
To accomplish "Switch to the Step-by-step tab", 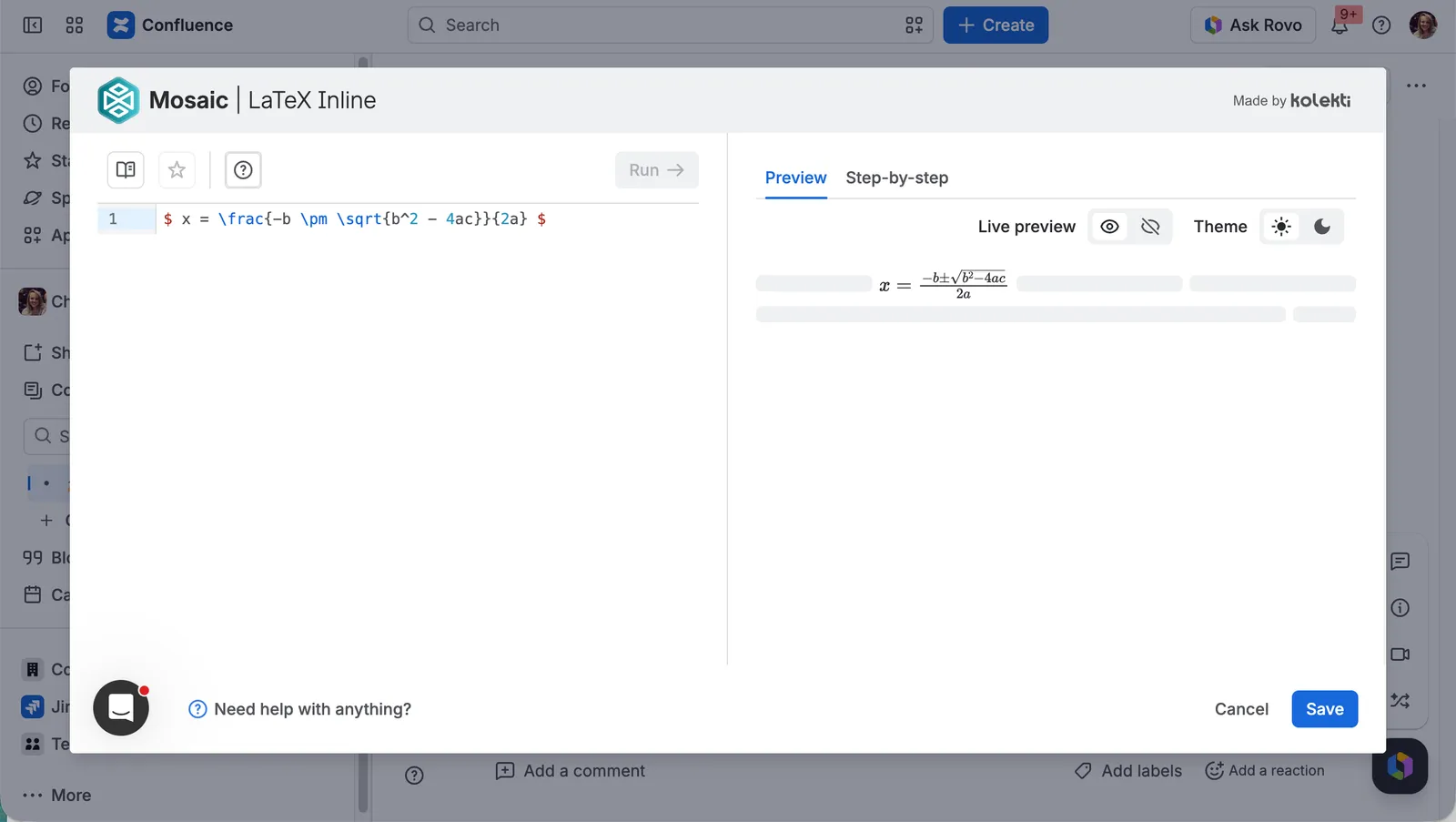I will 896,178.
